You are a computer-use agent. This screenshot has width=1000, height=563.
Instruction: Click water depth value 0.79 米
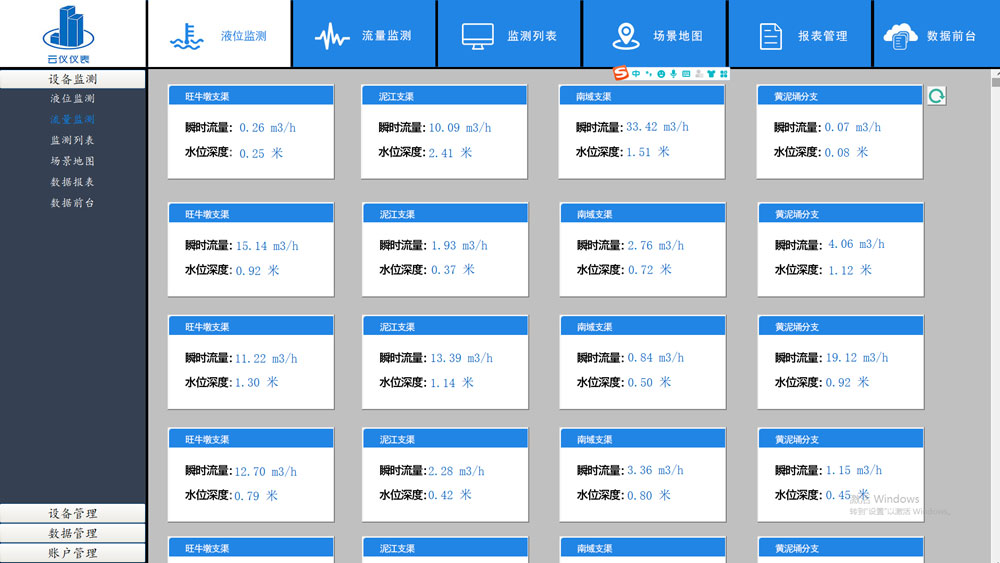[x=256, y=496]
